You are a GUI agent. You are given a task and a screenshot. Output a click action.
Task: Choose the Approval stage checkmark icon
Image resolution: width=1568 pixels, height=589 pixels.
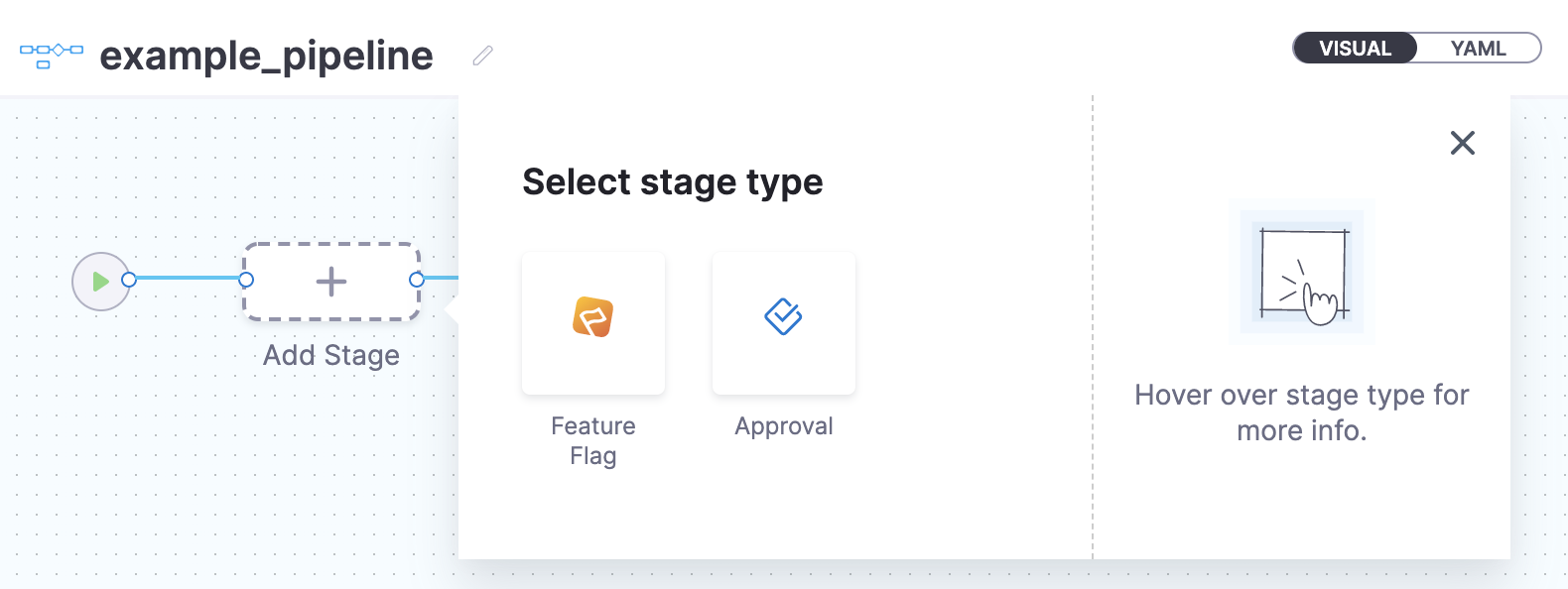point(783,317)
